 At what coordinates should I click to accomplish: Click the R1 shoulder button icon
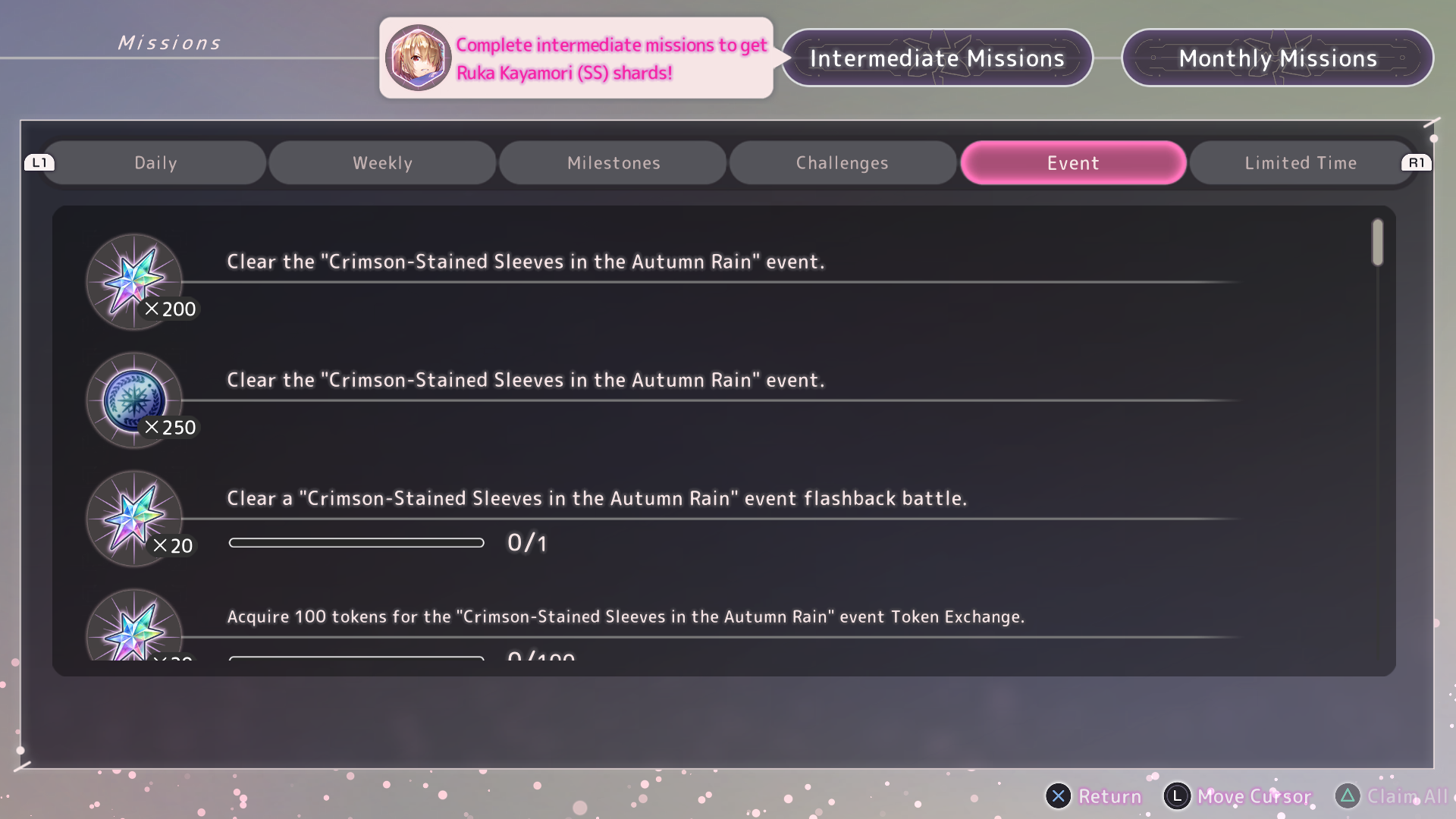point(1417,162)
